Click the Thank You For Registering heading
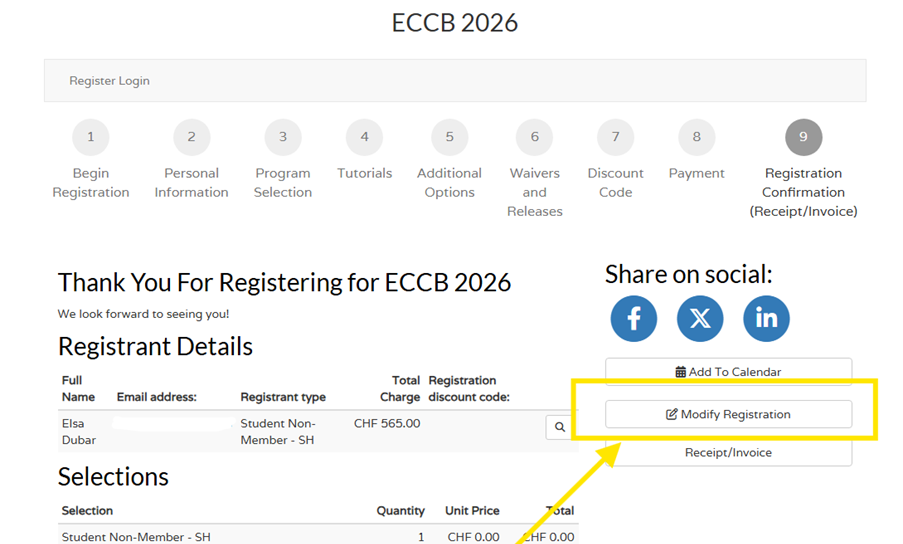 click(x=284, y=282)
